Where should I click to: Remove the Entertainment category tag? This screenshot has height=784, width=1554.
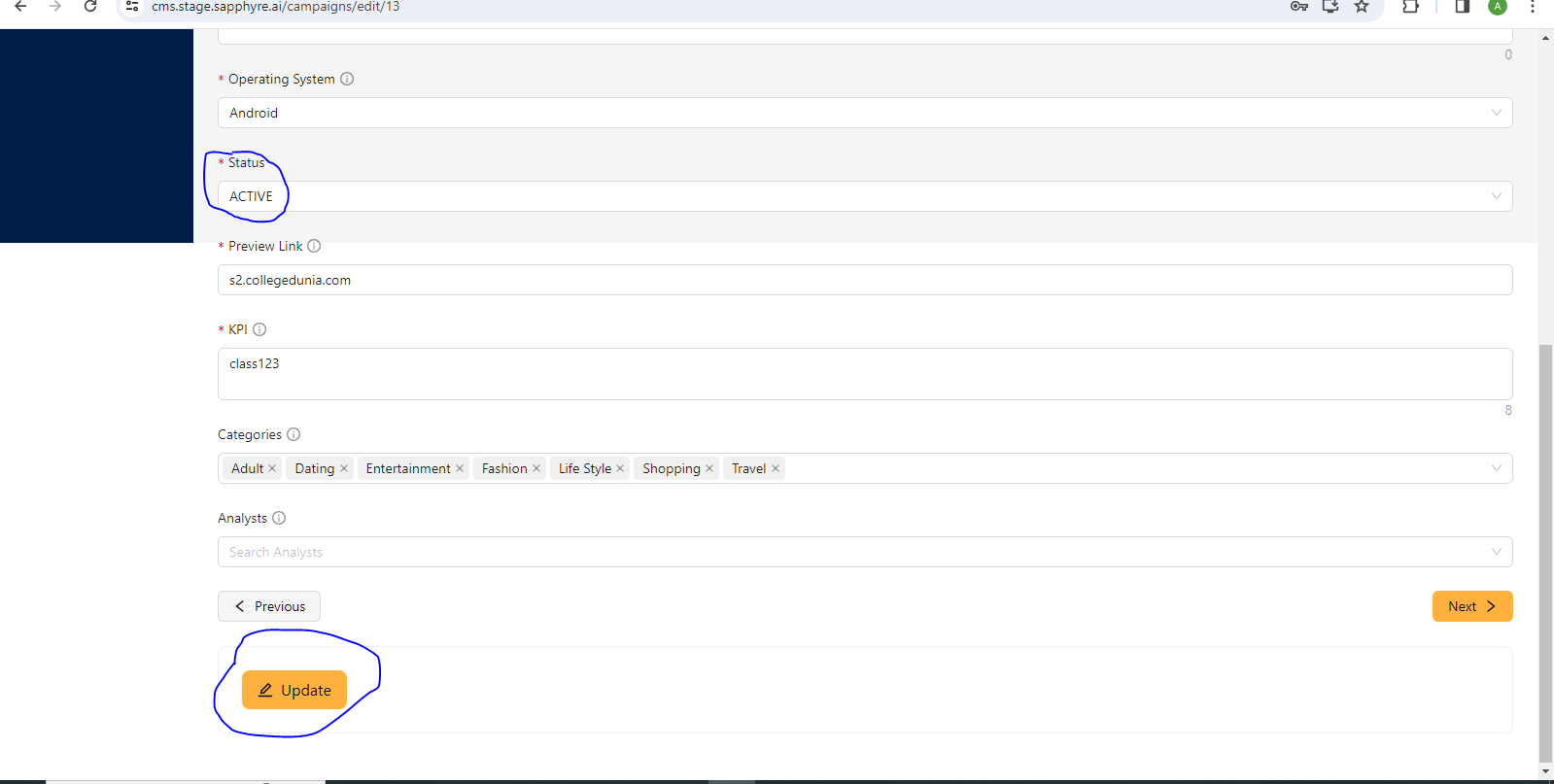coord(460,468)
